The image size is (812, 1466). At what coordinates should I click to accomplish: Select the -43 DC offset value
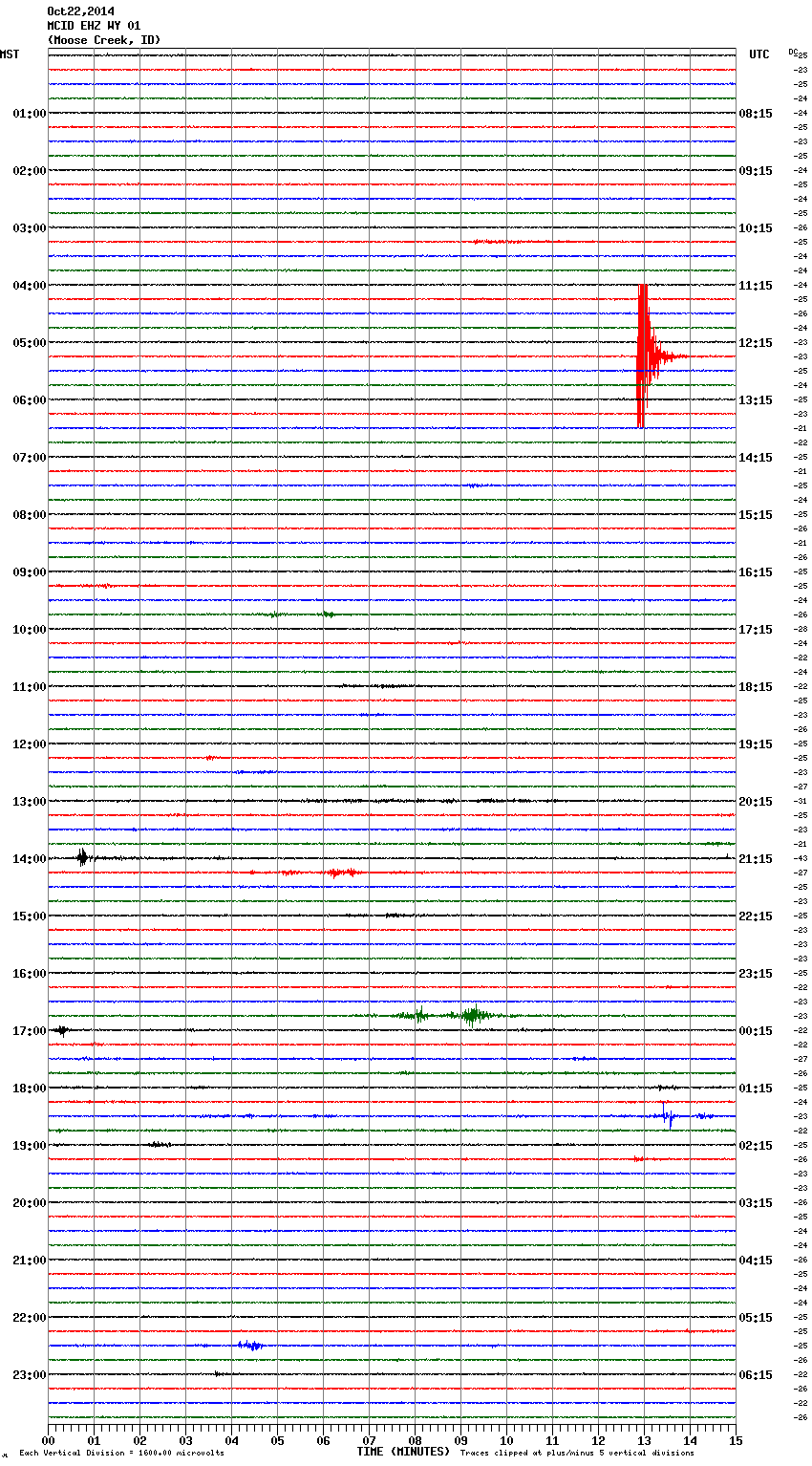click(801, 858)
